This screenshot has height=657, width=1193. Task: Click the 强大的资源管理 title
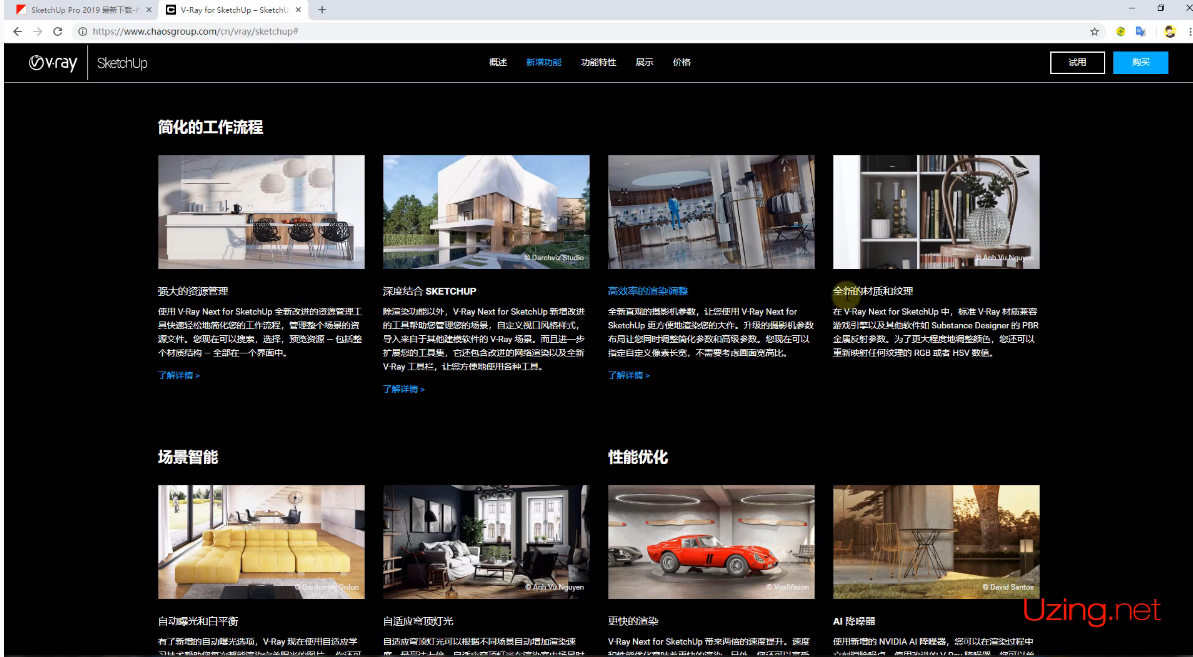(x=193, y=291)
